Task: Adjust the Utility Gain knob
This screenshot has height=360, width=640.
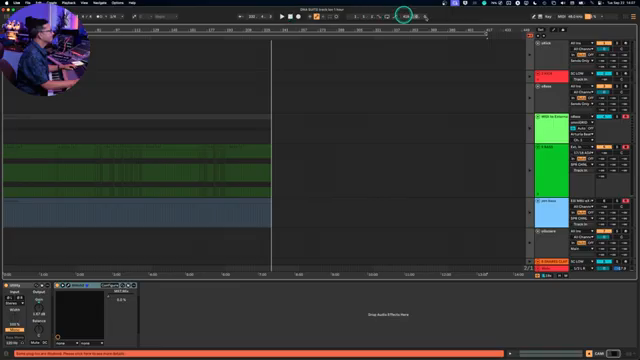Action: tap(39, 307)
